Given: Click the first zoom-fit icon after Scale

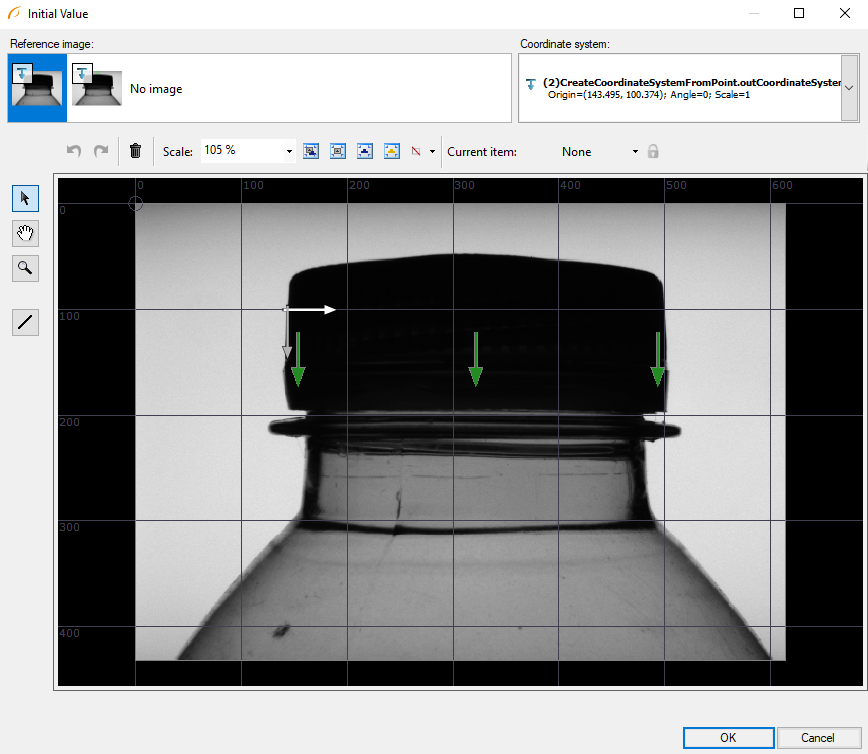Looking at the screenshot, I should click(311, 151).
